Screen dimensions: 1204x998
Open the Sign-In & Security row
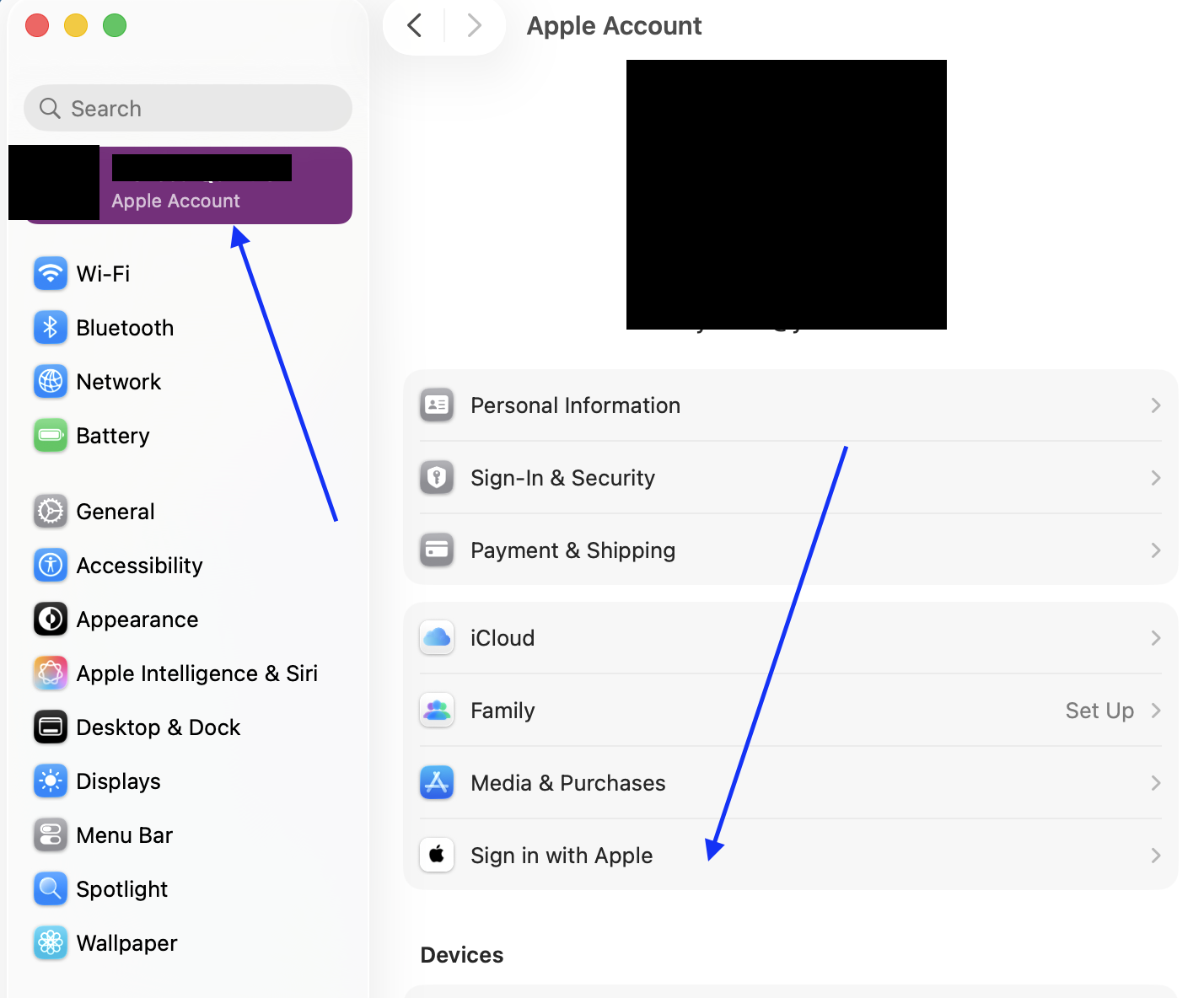pyautogui.click(x=791, y=478)
